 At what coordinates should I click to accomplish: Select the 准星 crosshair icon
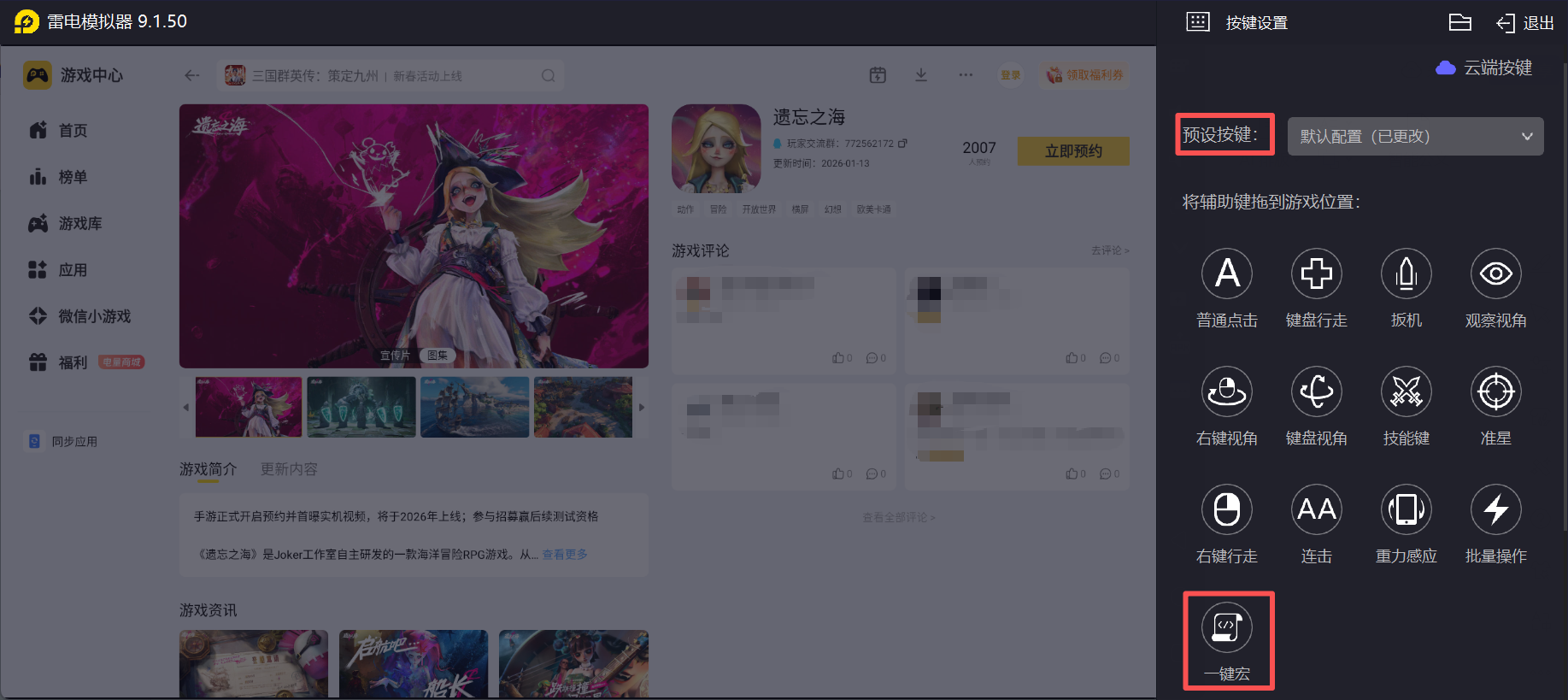point(1496,391)
